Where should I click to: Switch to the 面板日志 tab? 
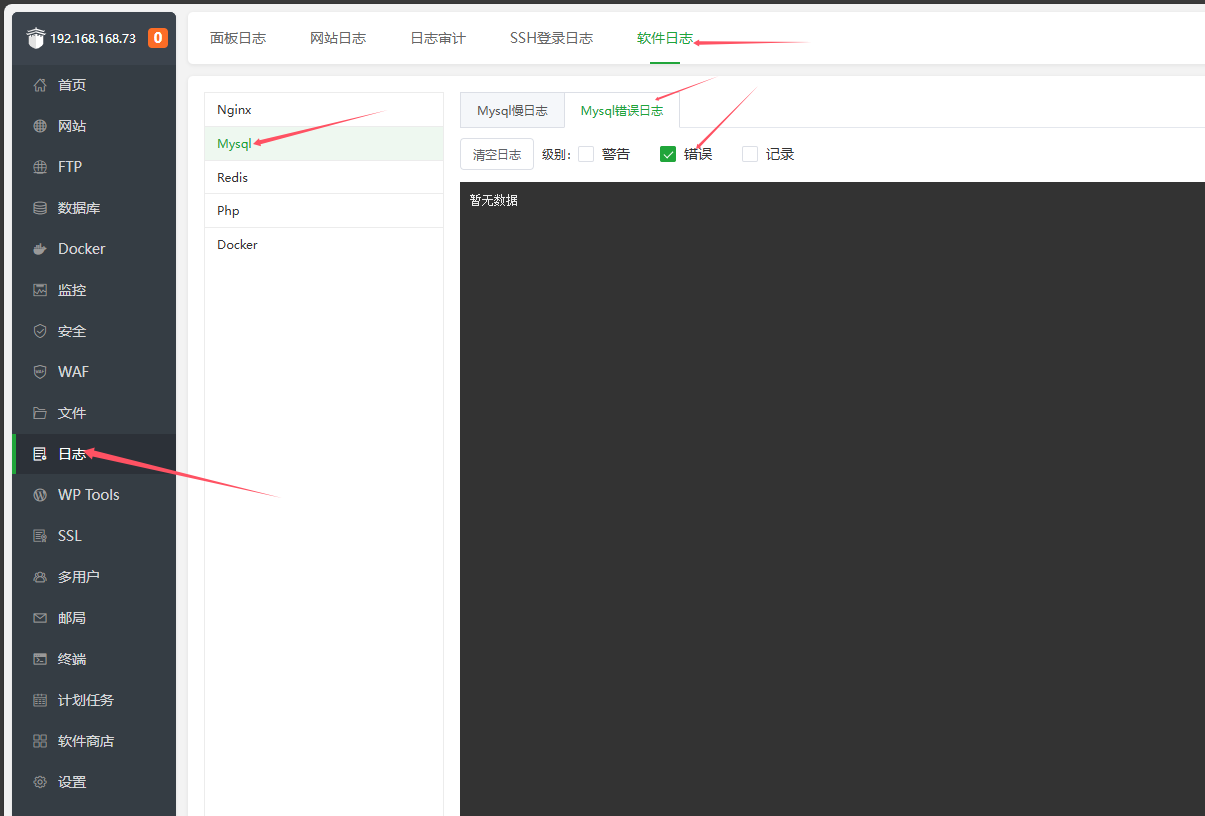238,38
